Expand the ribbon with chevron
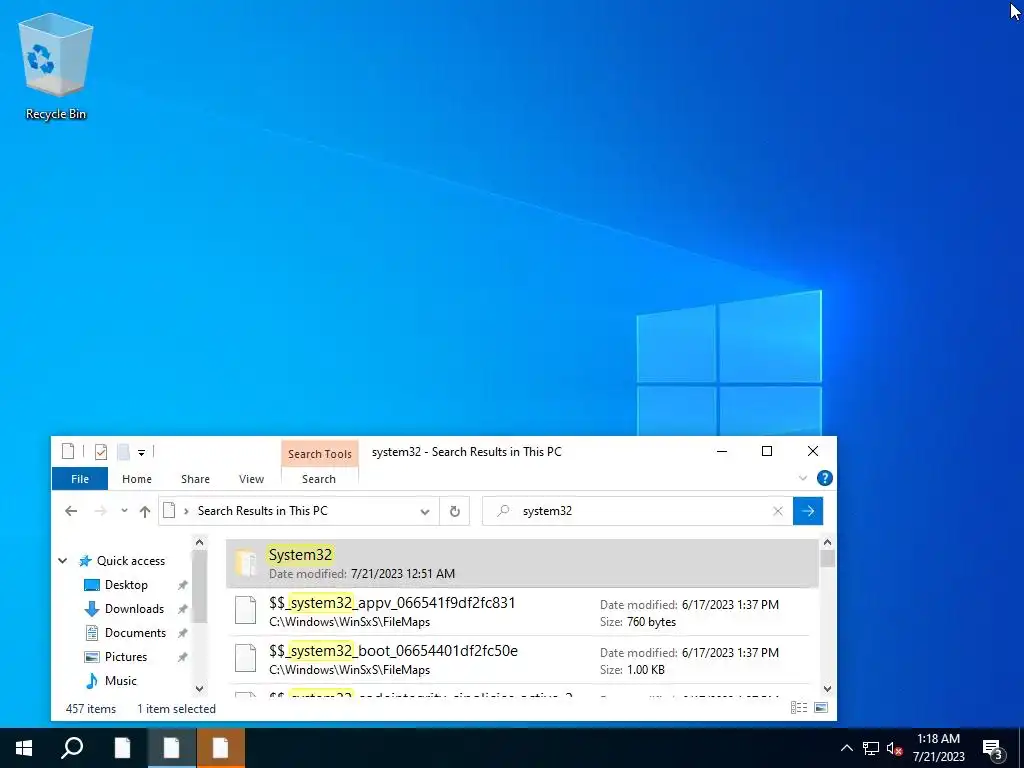The width and height of the screenshot is (1024, 768). click(x=803, y=478)
